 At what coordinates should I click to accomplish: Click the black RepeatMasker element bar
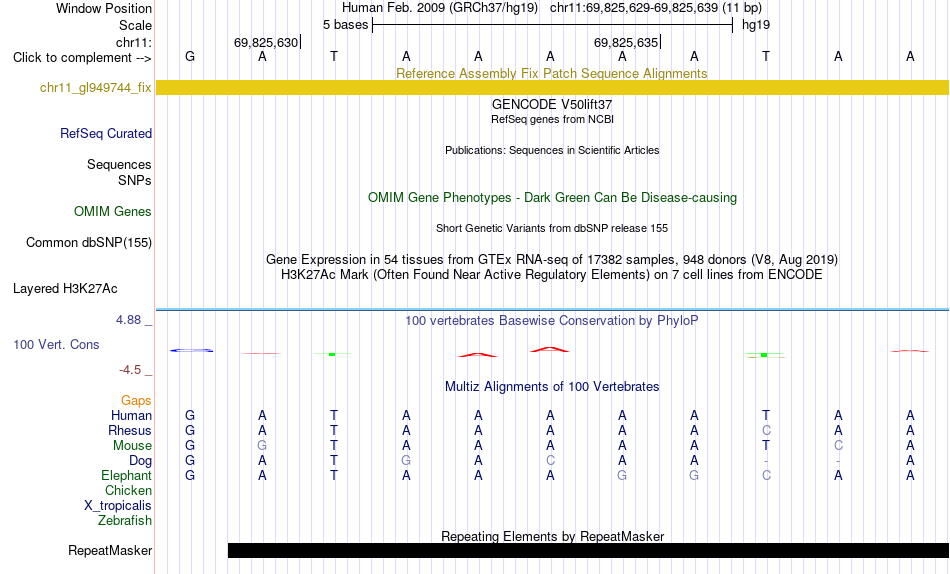click(x=588, y=550)
